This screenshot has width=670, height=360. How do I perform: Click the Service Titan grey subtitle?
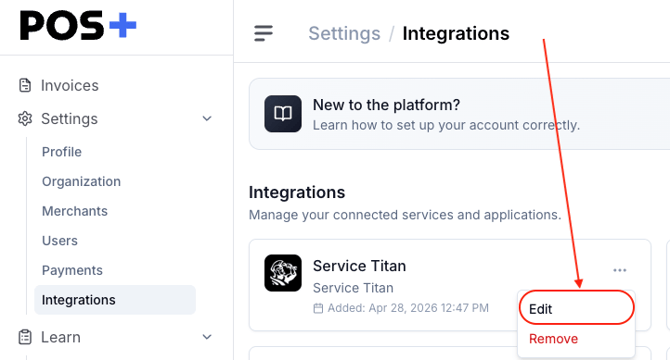(x=353, y=288)
